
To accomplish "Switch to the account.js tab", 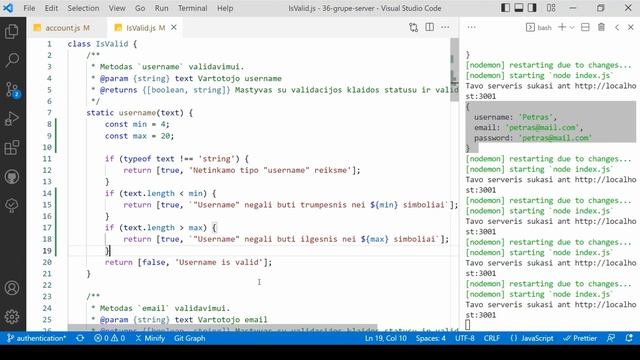I will click(67, 28).
